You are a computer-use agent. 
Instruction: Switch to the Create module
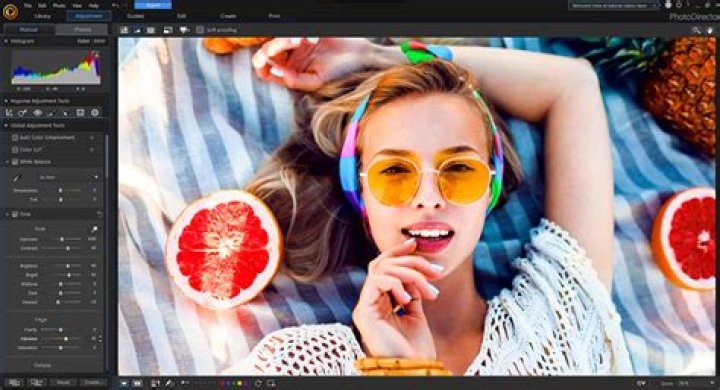click(x=228, y=16)
